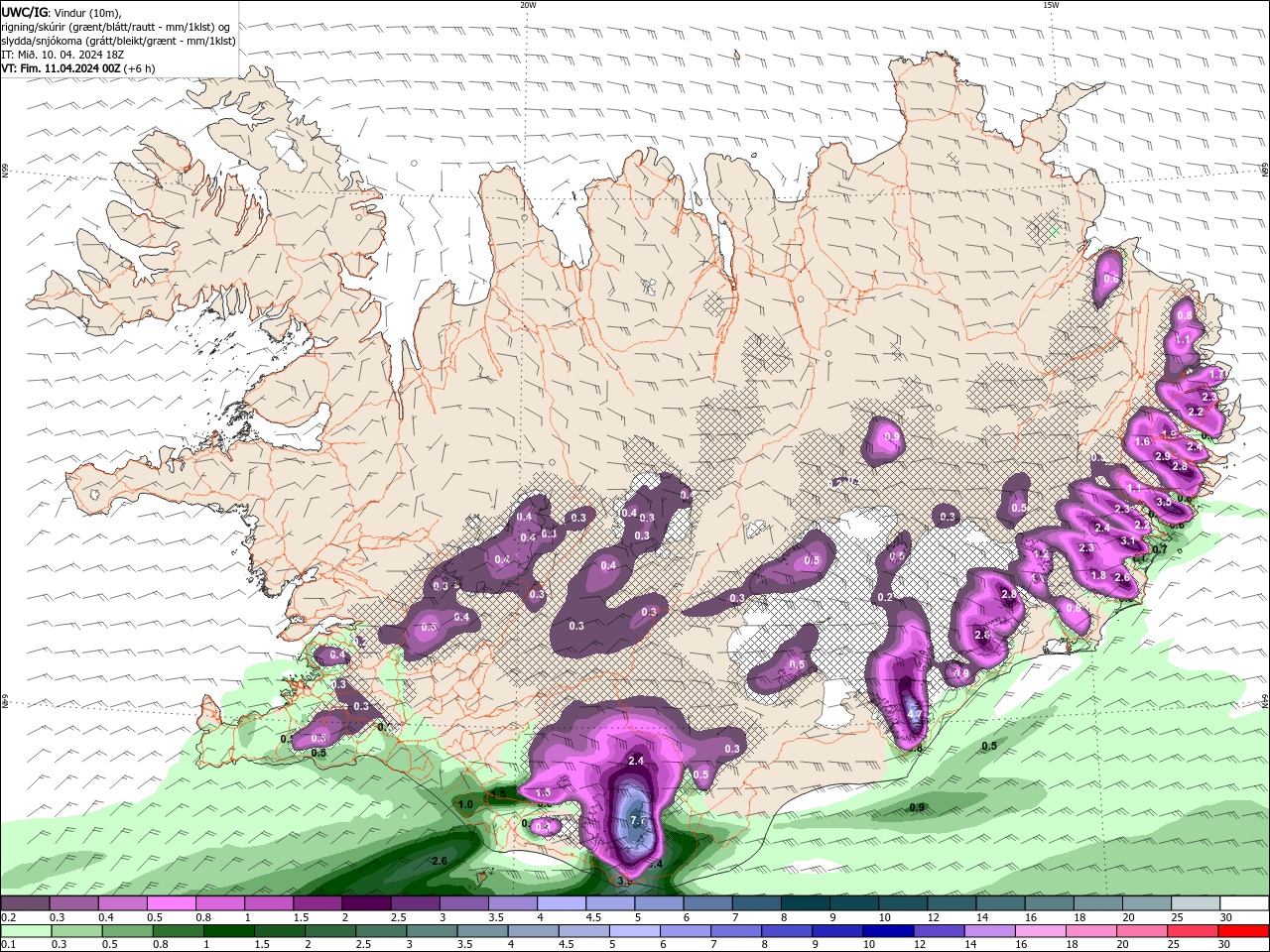
Task: Click the "20W" longitude label
Action: pos(528,5)
